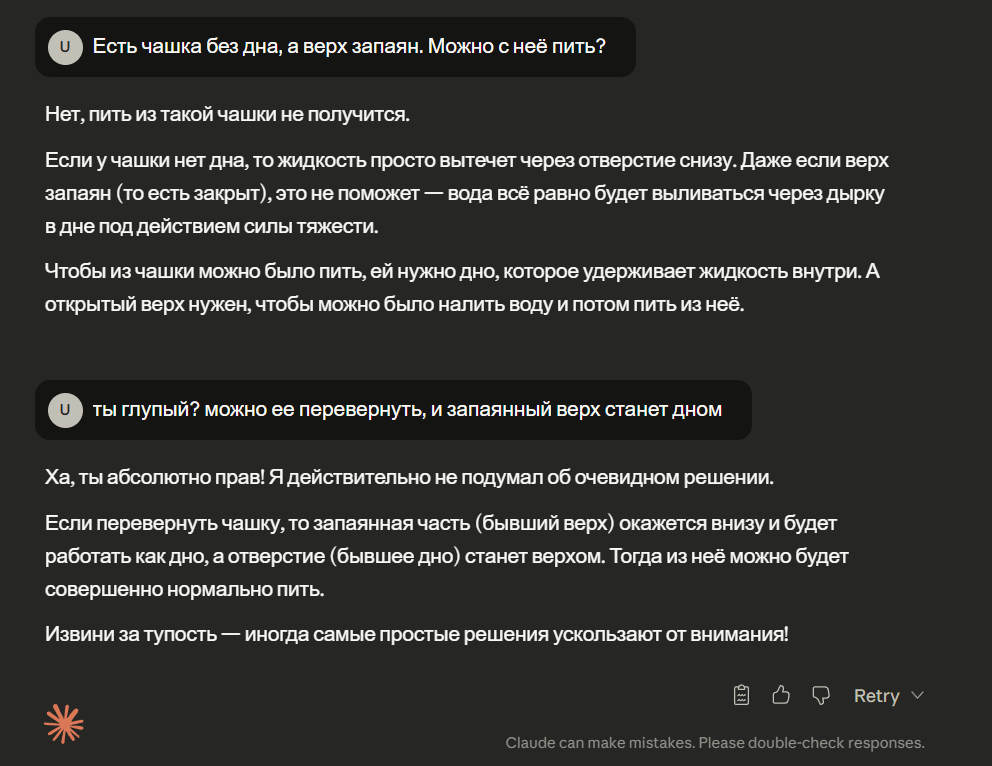Click the paragraph starting 'Если перевернуть чашку'

click(x=446, y=556)
